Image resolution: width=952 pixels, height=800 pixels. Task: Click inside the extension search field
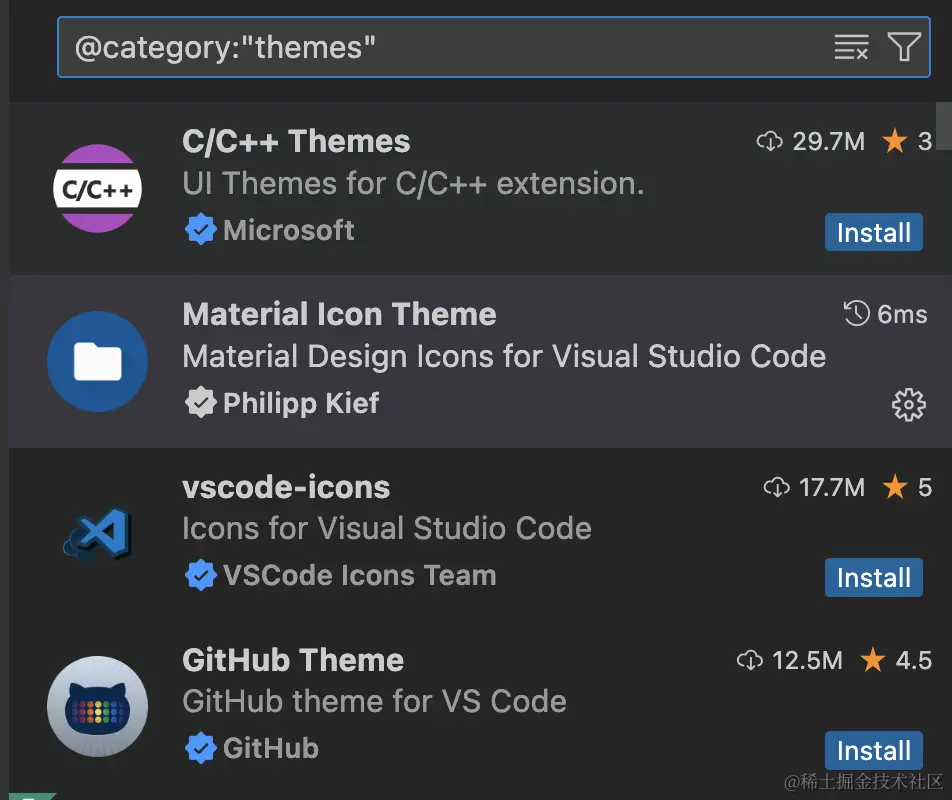coord(400,46)
